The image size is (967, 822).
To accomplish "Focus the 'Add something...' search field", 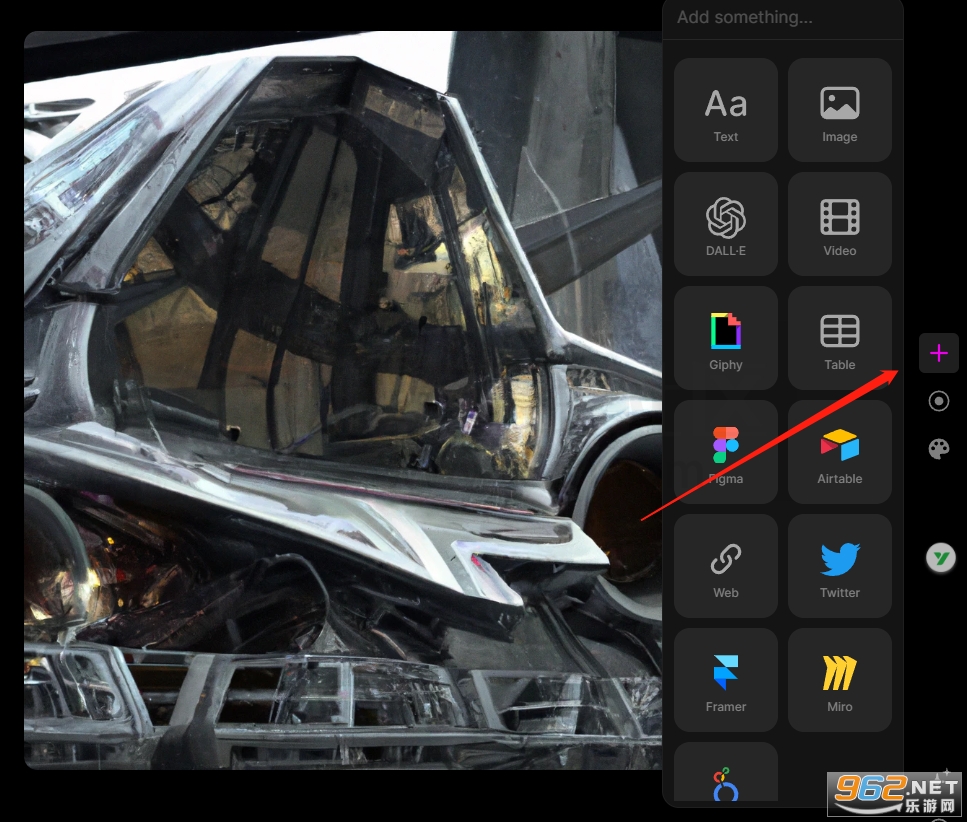I will click(x=783, y=18).
